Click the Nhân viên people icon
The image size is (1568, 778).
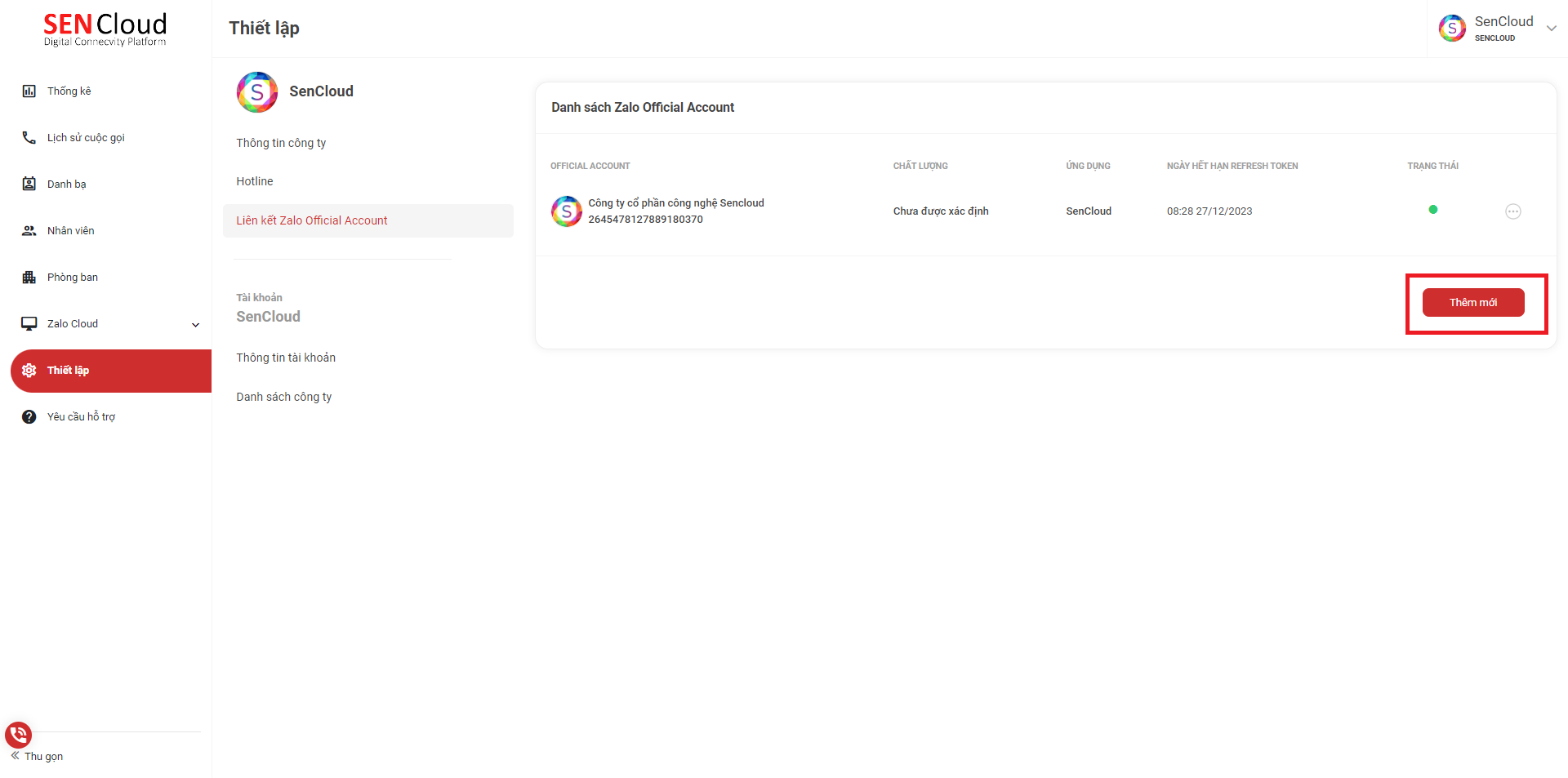pyautogui.click(x=29, y=231)
